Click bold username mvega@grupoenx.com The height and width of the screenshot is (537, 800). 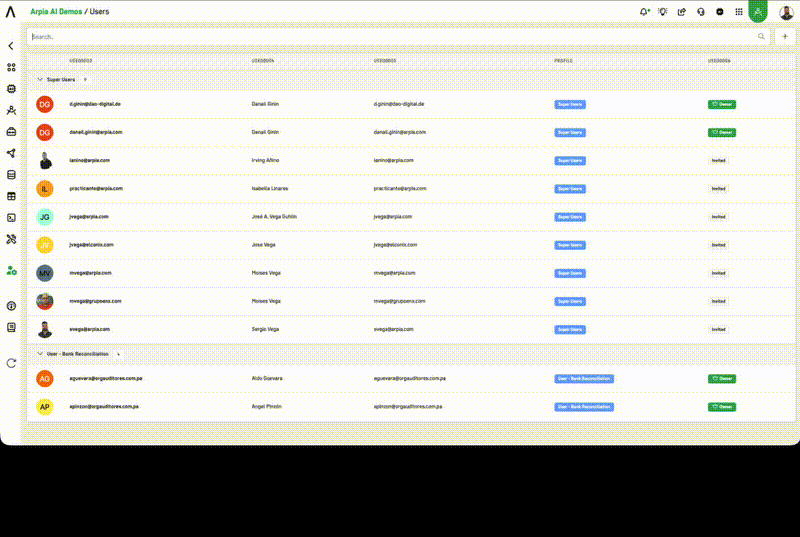point(95,301)
